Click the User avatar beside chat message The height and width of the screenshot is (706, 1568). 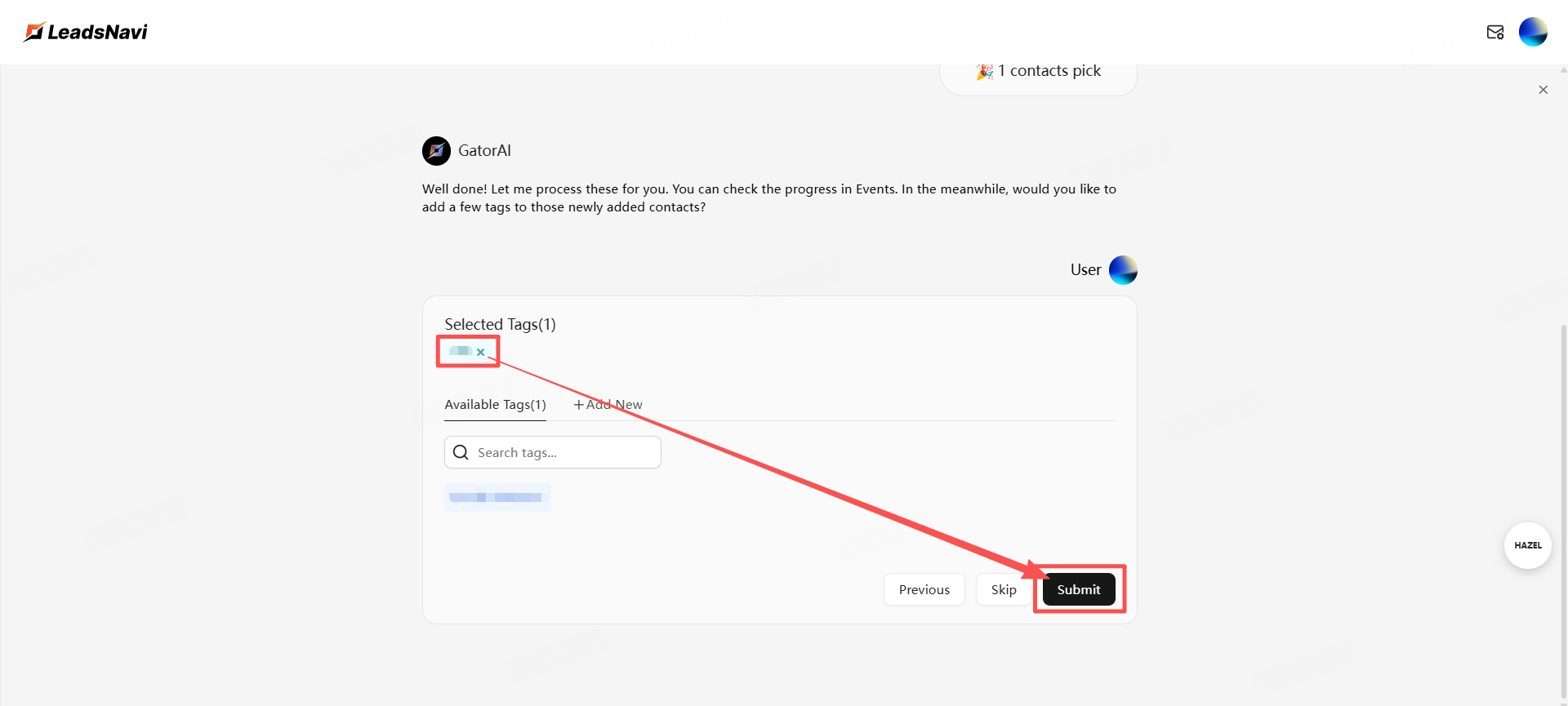pos(1123,270)
